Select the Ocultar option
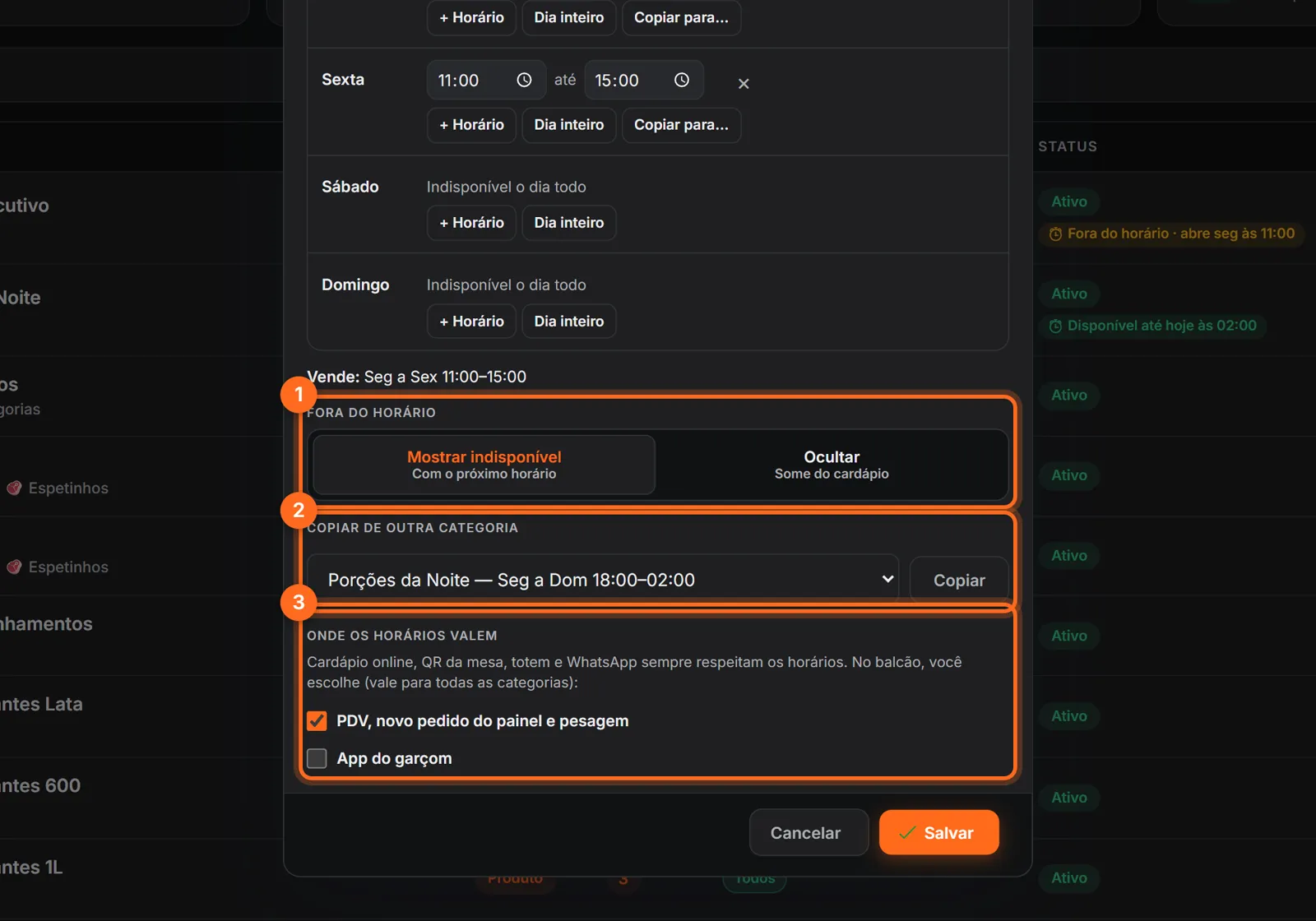 tap(832, 465)
